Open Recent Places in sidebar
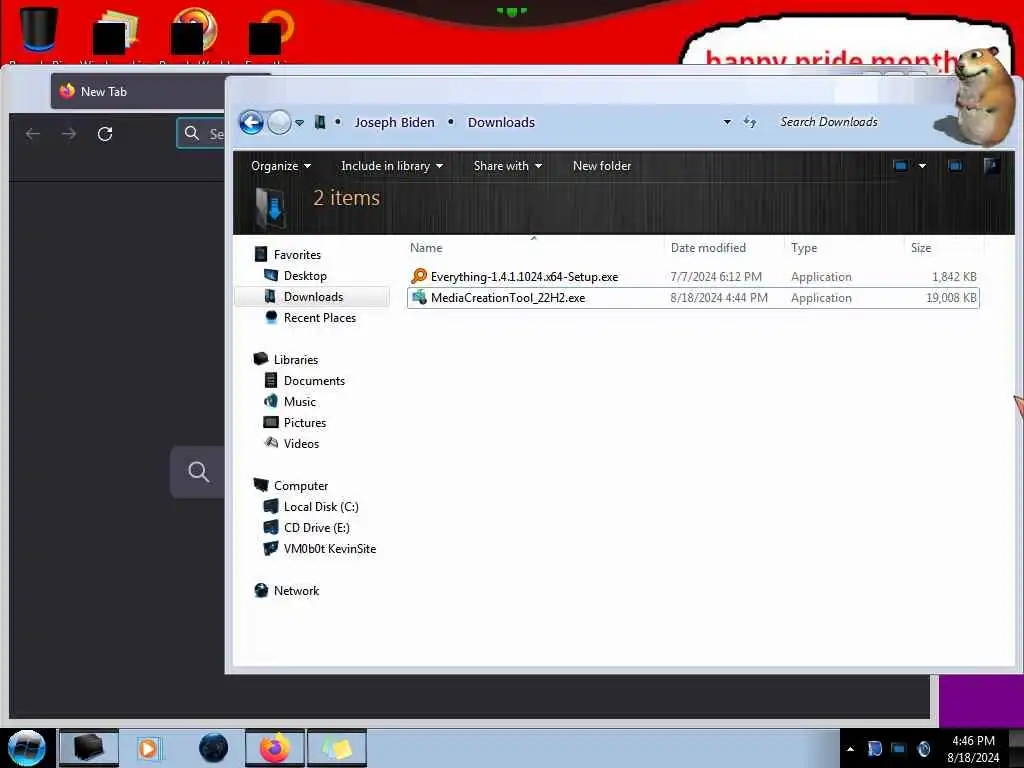The width and height of the screenshot is (1024, 768). tap(320, 317)
